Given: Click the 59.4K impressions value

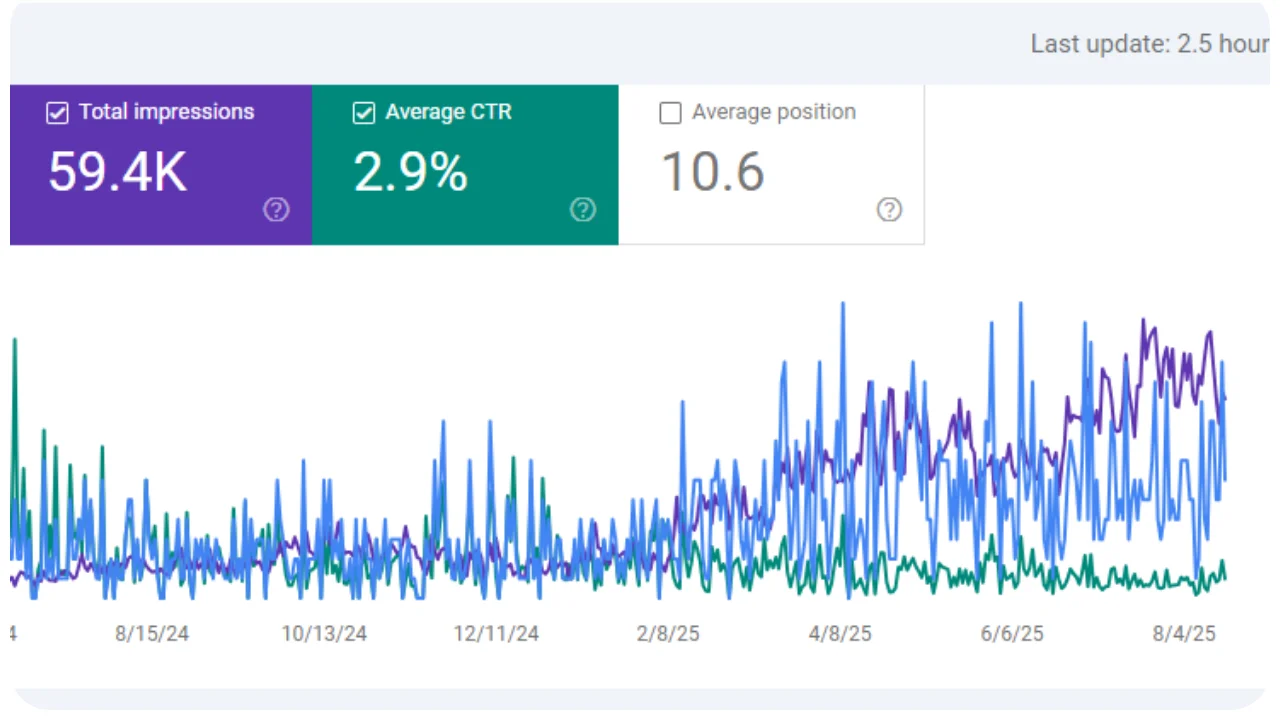Looking at the screenshot, I should pos(117,172).
